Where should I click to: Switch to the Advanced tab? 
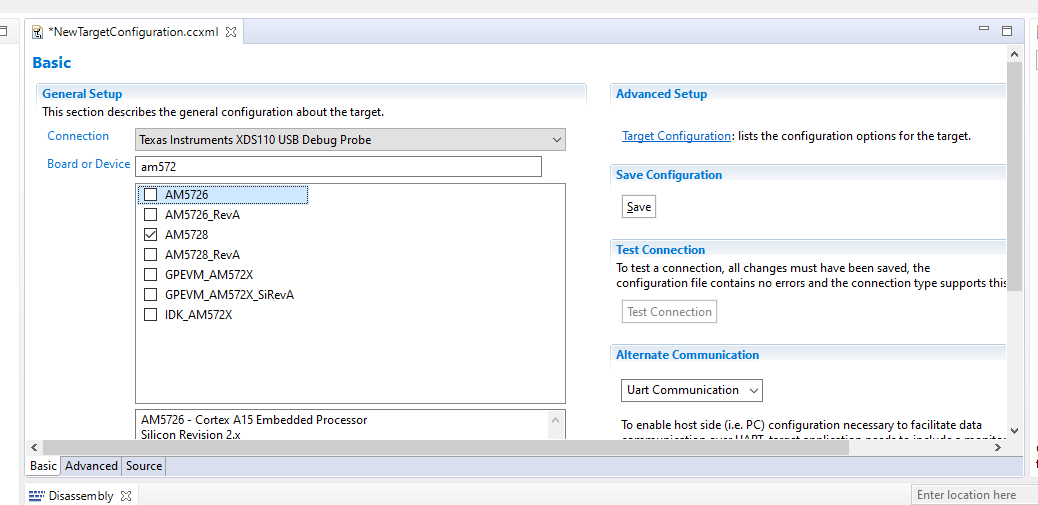91,466
